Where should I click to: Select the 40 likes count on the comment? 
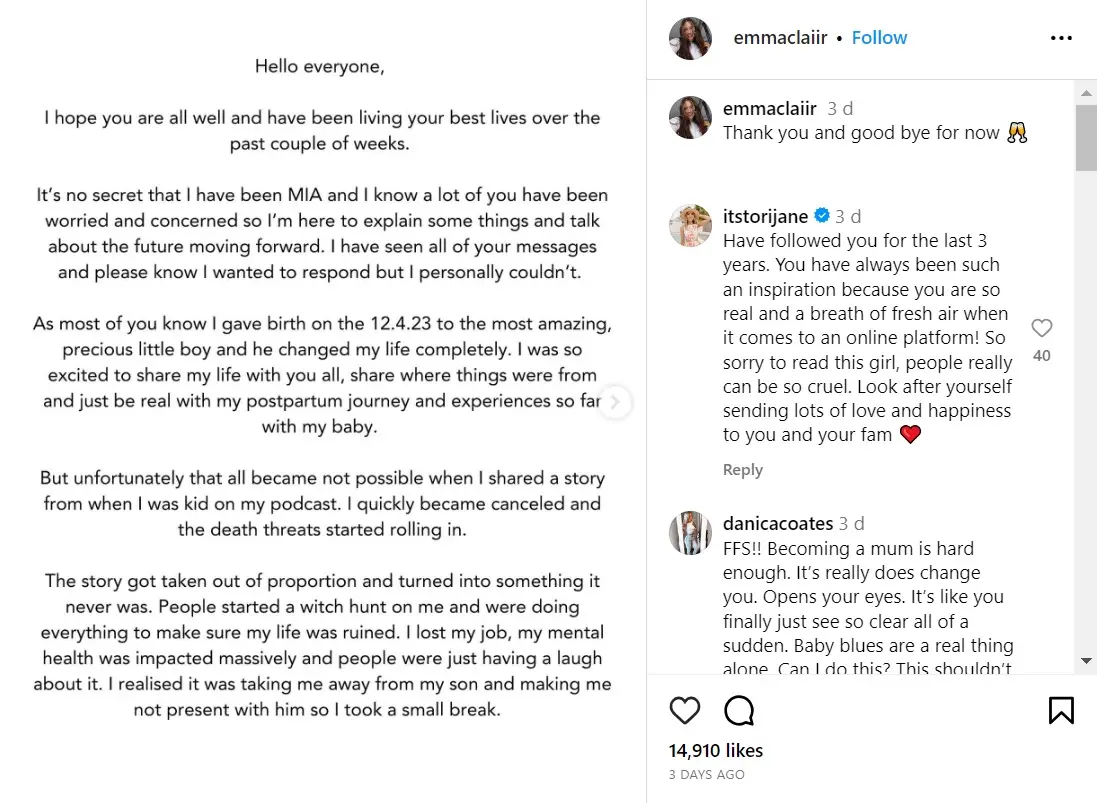click(x=1042, y=355)
